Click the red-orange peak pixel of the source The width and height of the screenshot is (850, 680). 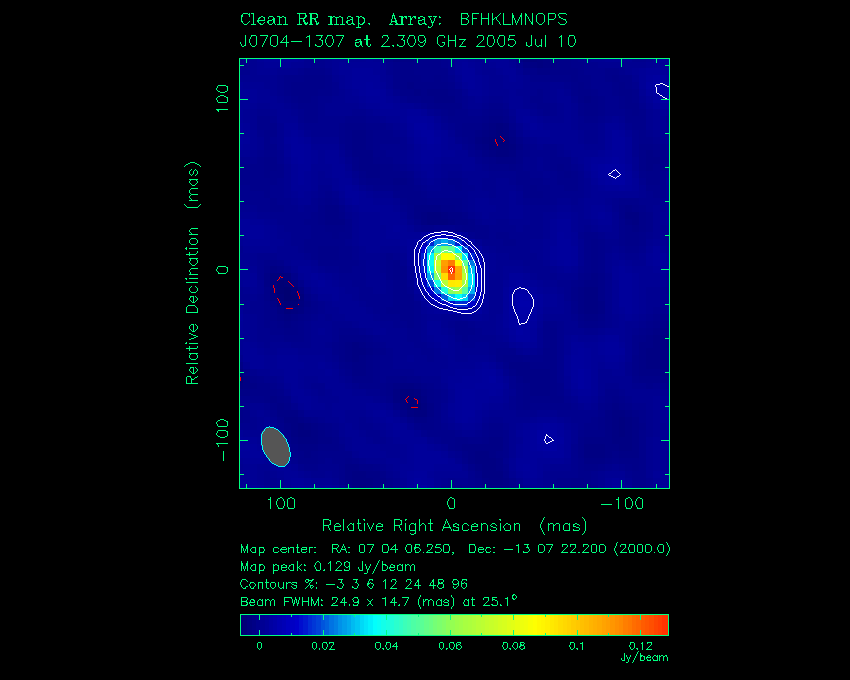pos(451,270)
